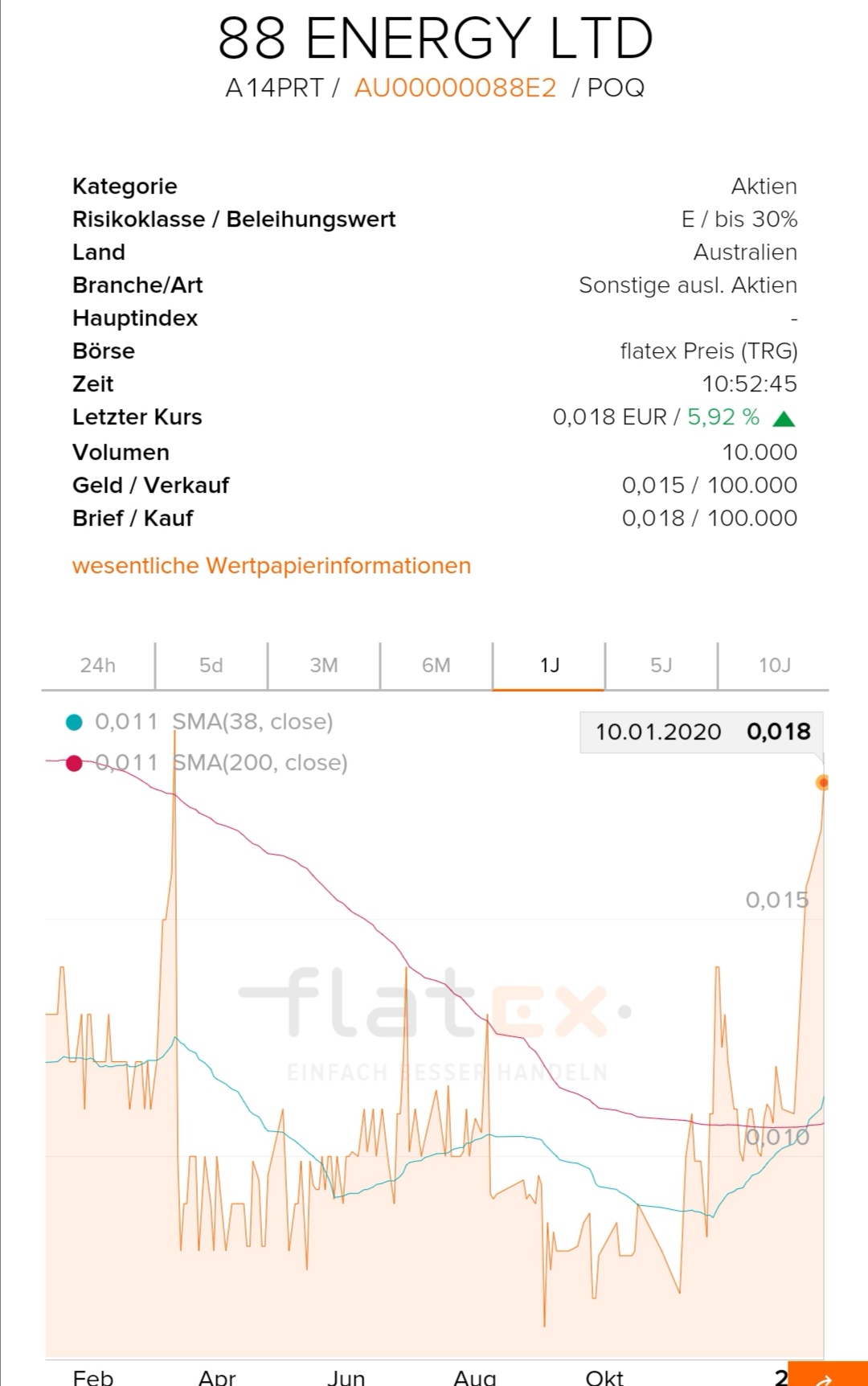Click the flatex watermark logo in chart
This screenshot has height=1386, width=868.
point(435,1003)
